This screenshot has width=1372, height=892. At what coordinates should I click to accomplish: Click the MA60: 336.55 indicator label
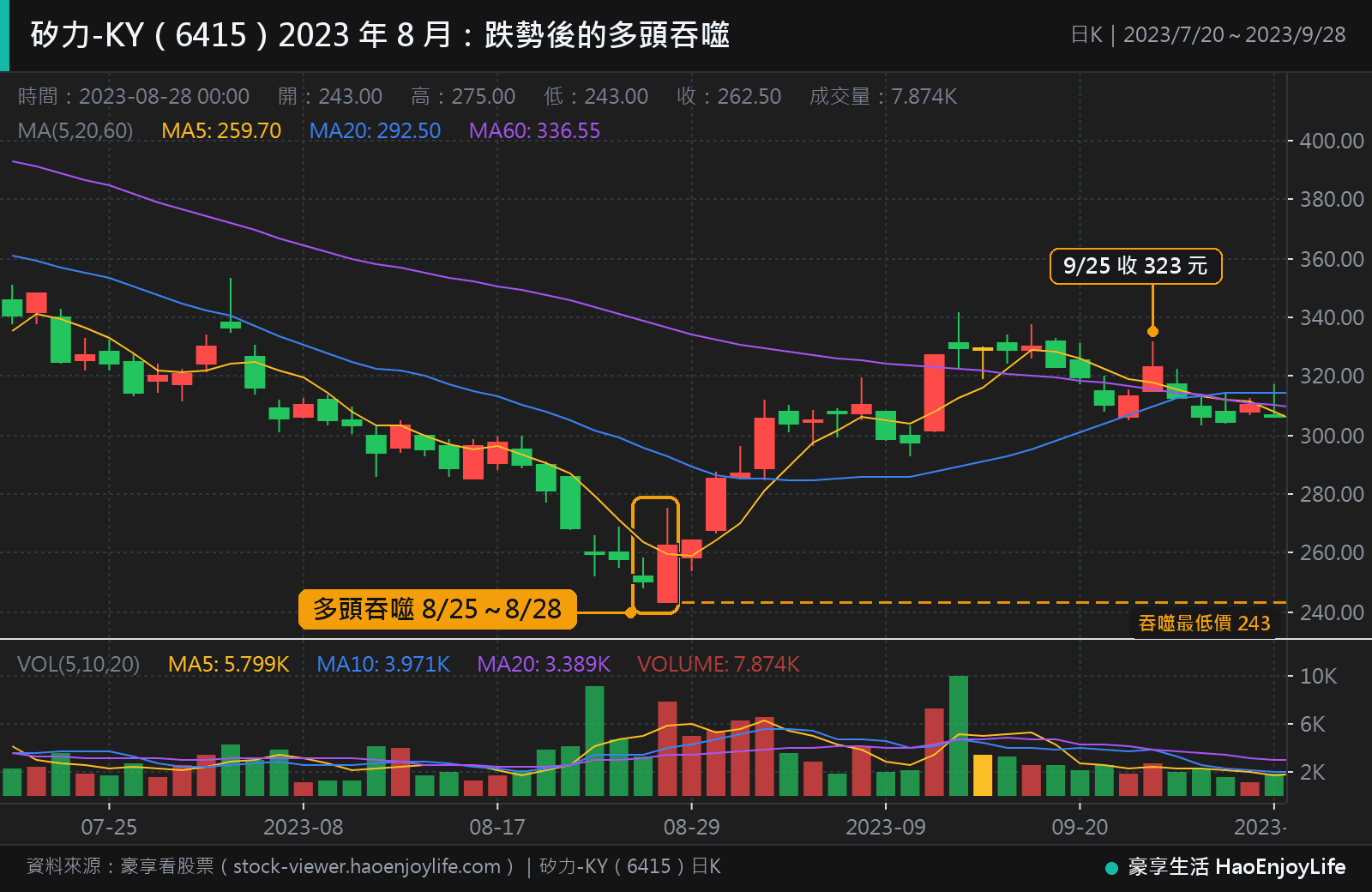(534, 130)
